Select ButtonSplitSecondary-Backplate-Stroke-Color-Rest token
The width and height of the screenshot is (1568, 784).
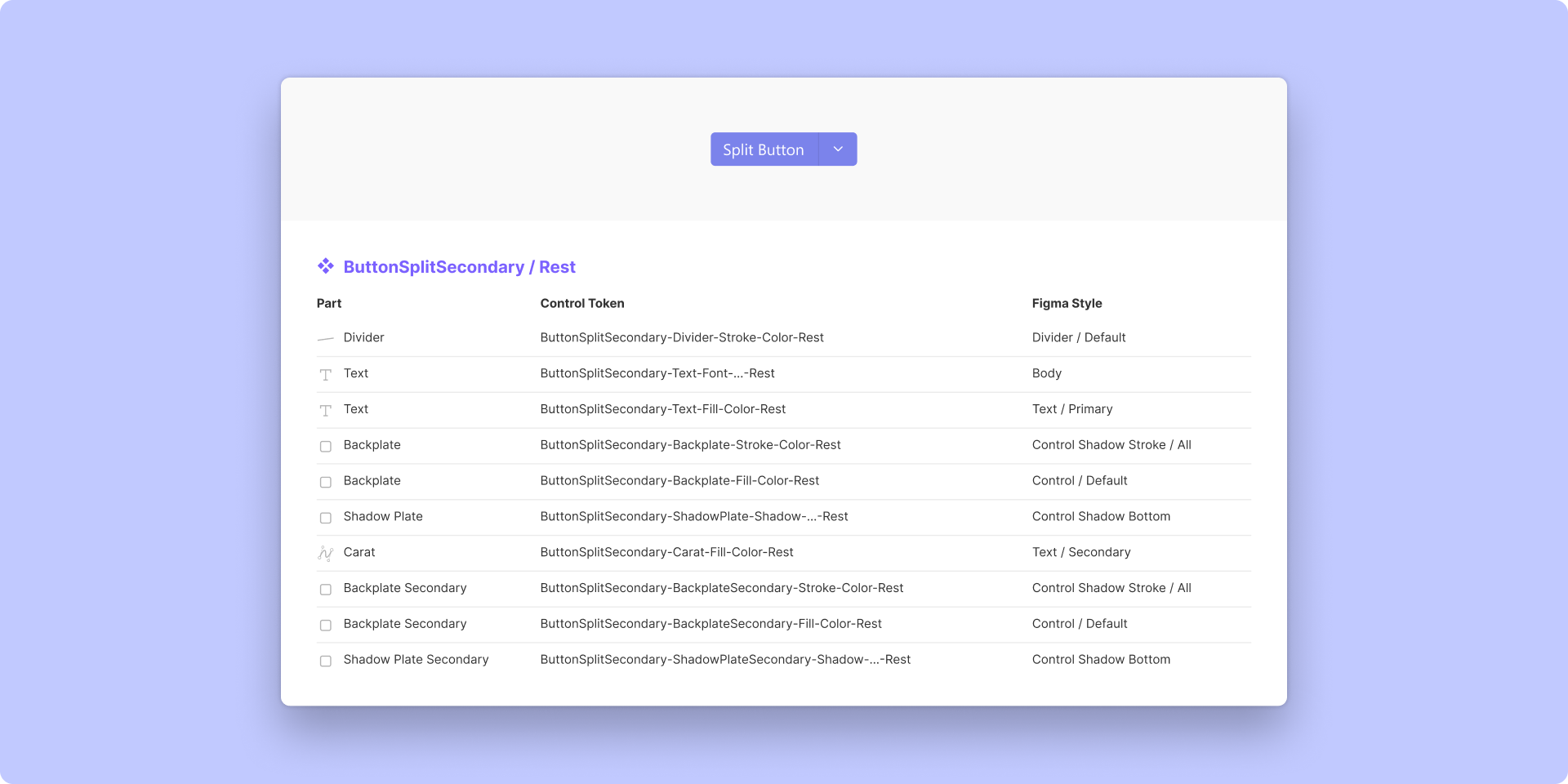690,445
